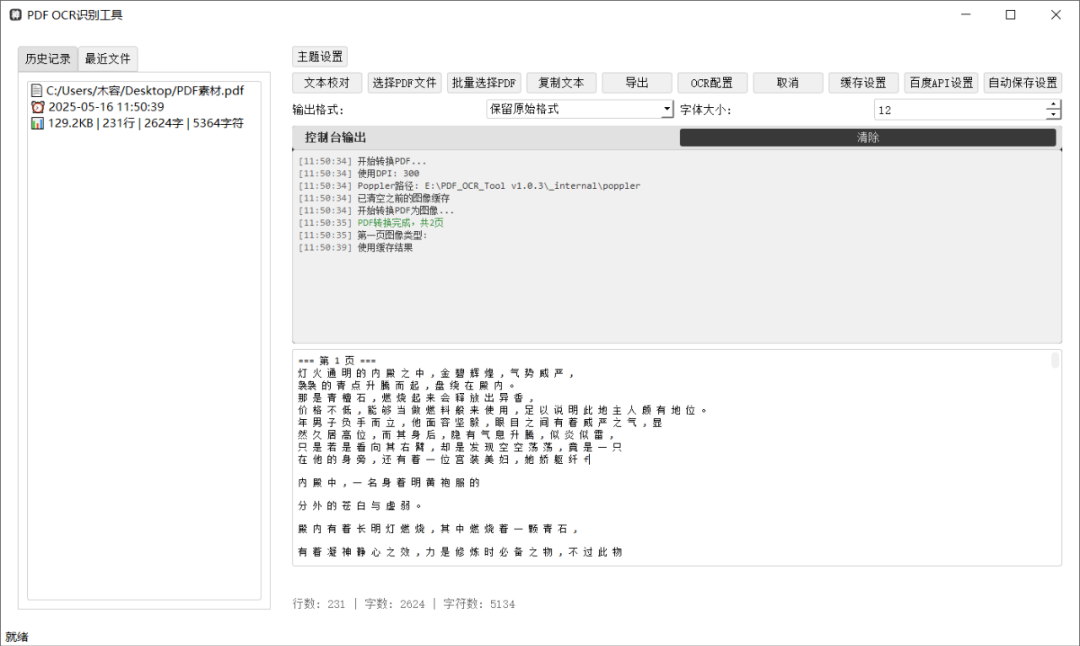Open 自动保存设置 auto-save settings
Viewport: 1080px width, 646px height.
click(x=1022, y=83)
